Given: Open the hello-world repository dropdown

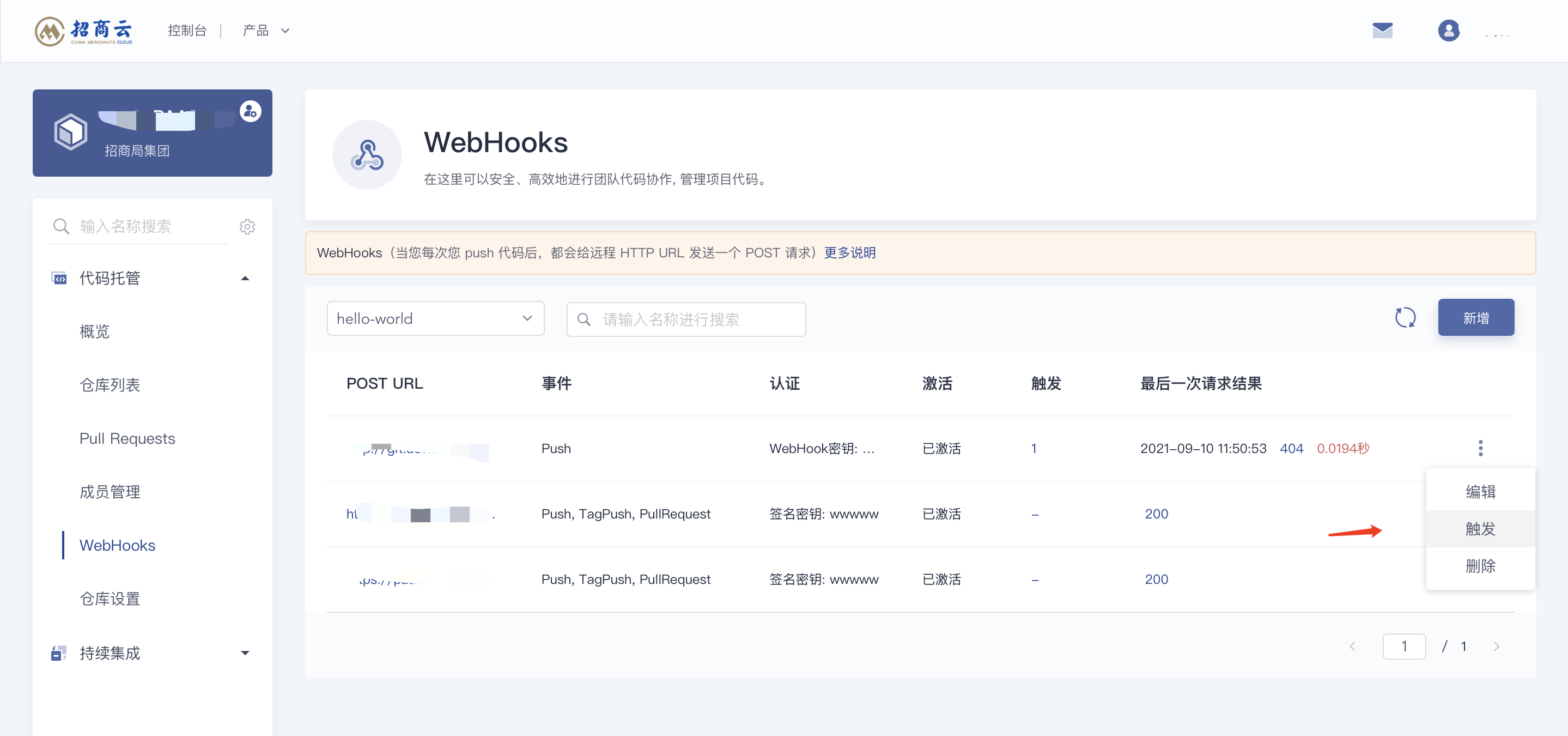Looking at the screenshot, I should [x=435, y=318].
